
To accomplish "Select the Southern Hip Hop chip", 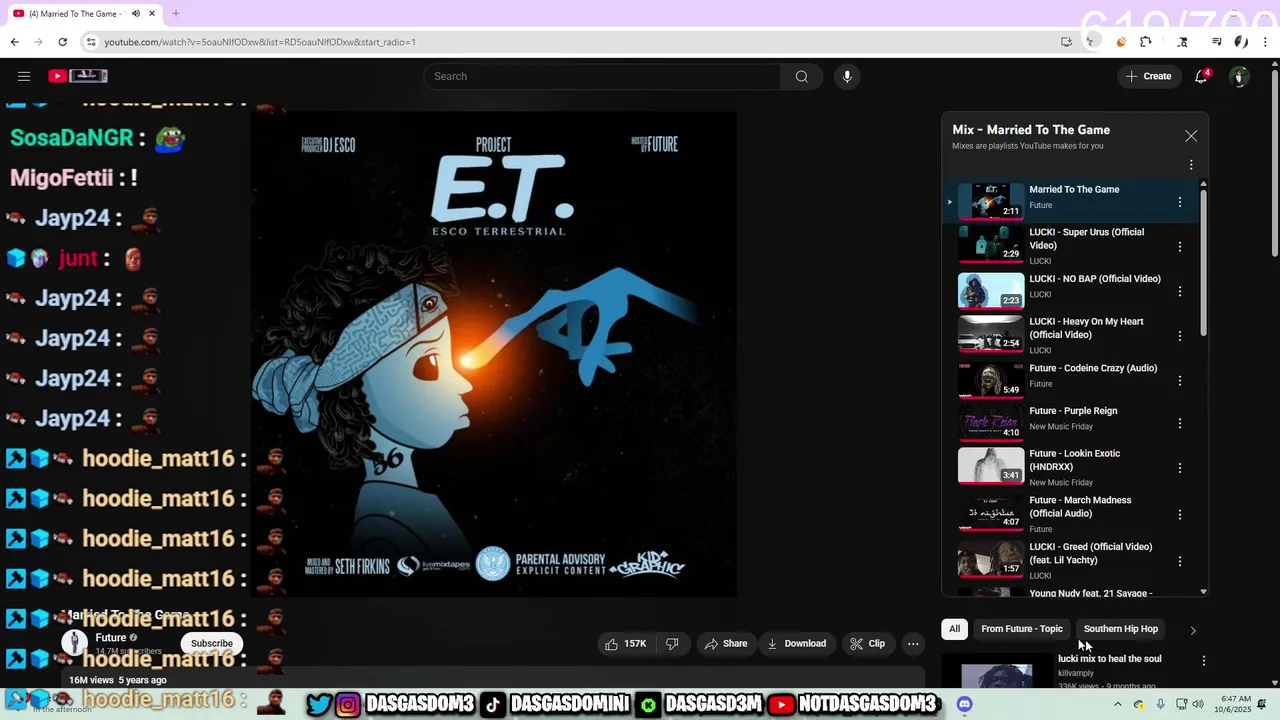I will [1121, 629].
